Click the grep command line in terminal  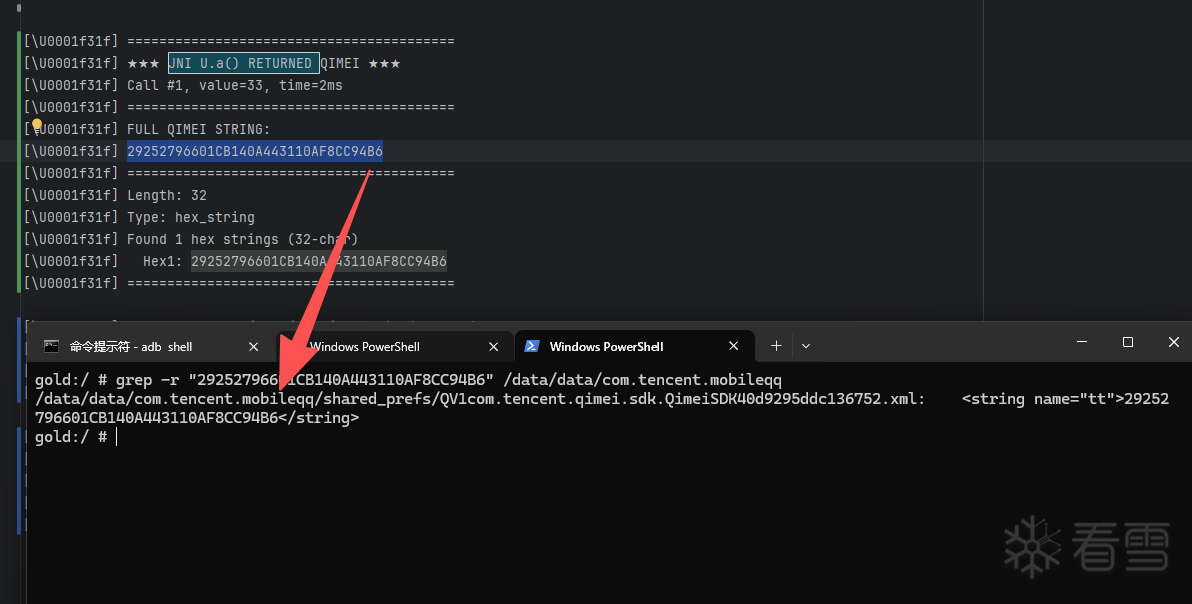pos(408,380)
